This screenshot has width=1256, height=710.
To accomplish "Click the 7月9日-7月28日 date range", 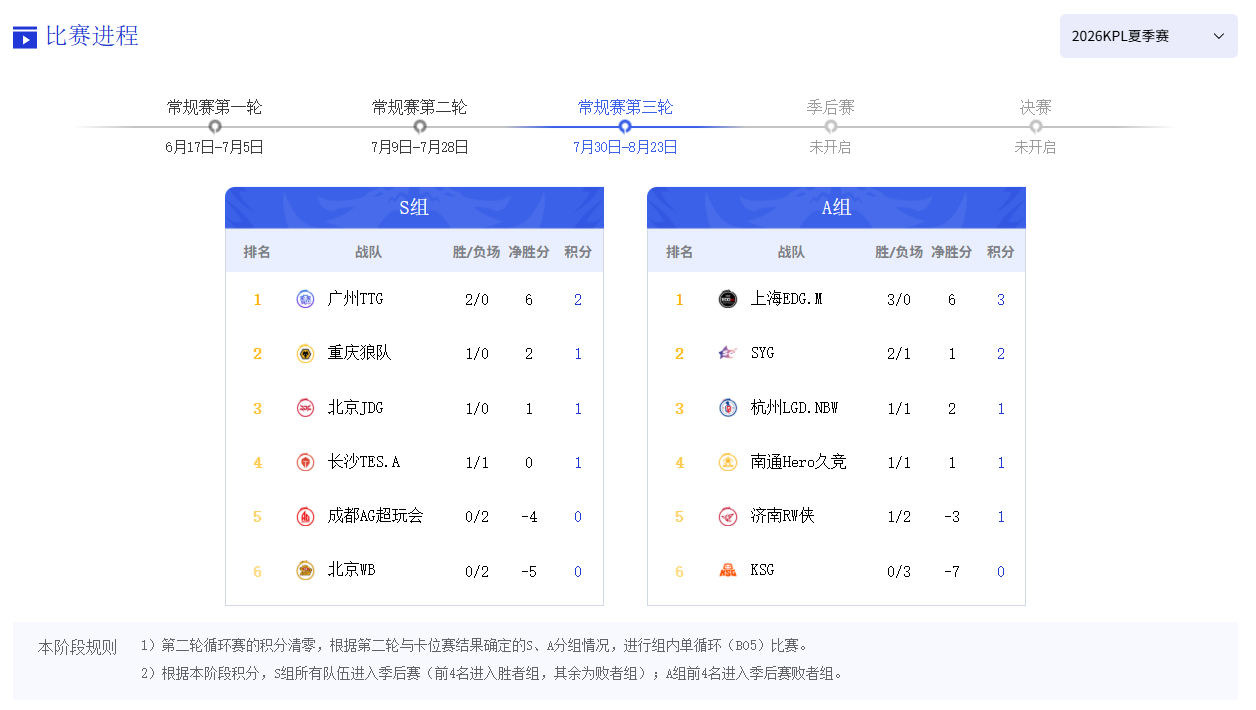I will coord(420,147).
